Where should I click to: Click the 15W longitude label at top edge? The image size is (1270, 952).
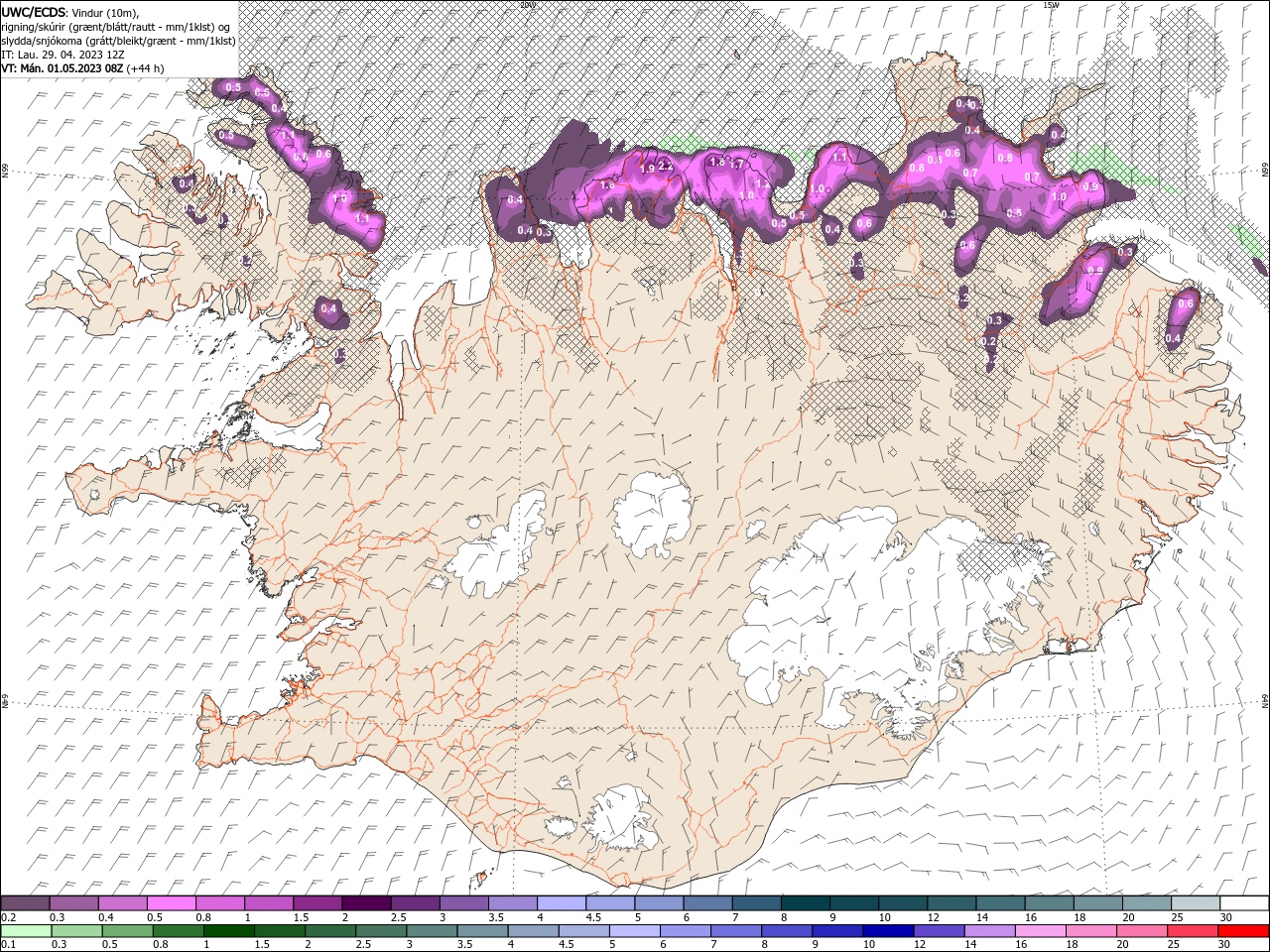(x=1051, y=5)
